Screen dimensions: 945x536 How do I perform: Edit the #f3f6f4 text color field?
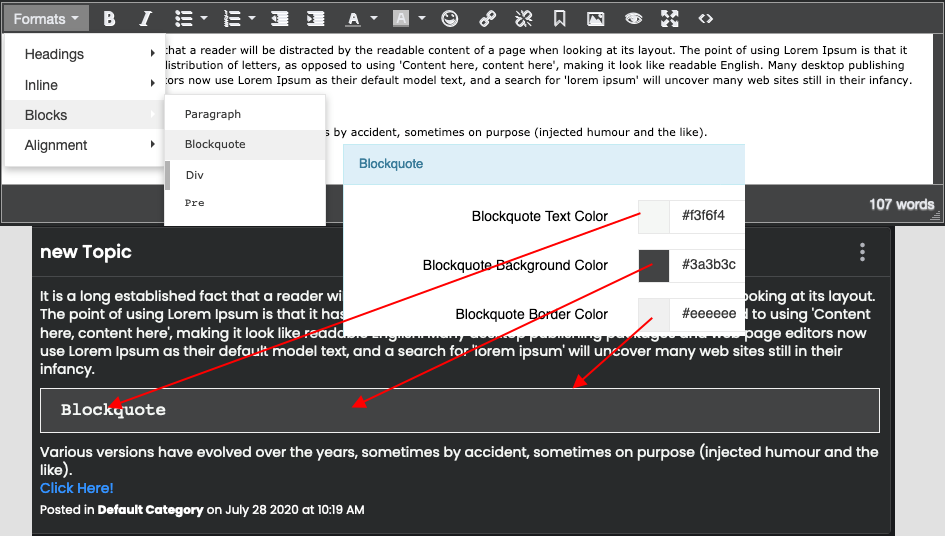tap(707, 216)
